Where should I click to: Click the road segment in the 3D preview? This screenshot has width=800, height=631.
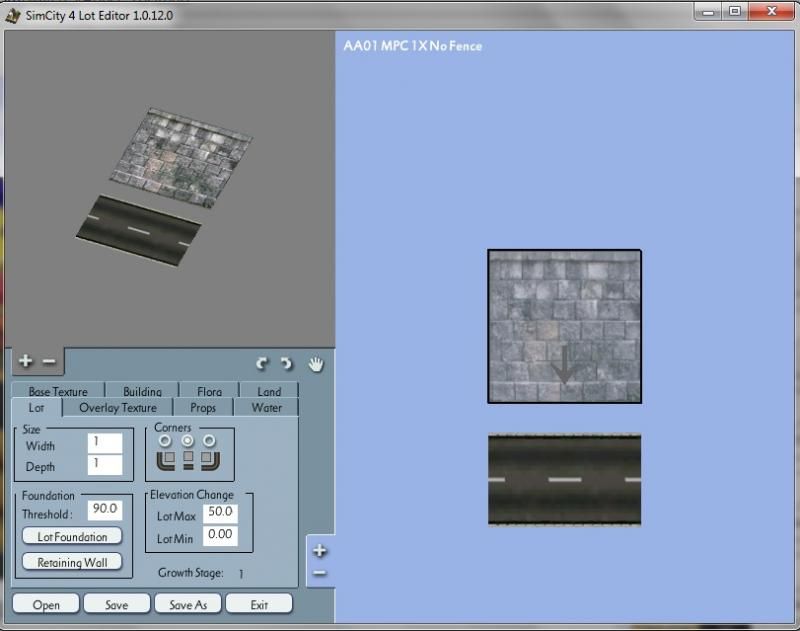tap(139, 231)
